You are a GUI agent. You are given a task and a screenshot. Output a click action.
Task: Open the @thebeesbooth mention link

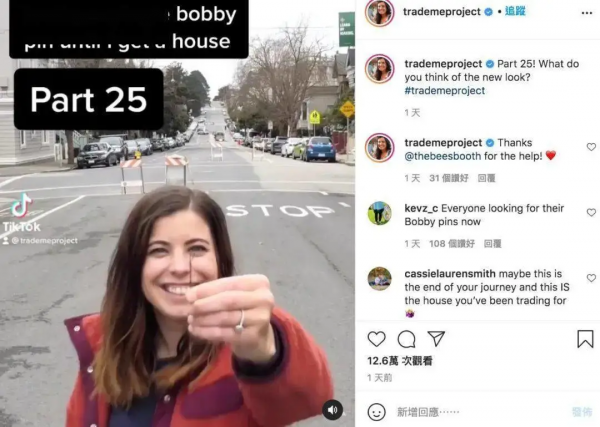[x=443, y=156]
